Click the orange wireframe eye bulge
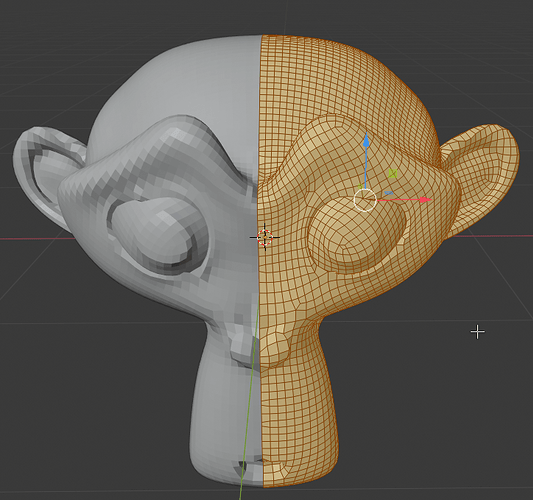Screen dimensions: 533x500 click(x=357, y=235)
